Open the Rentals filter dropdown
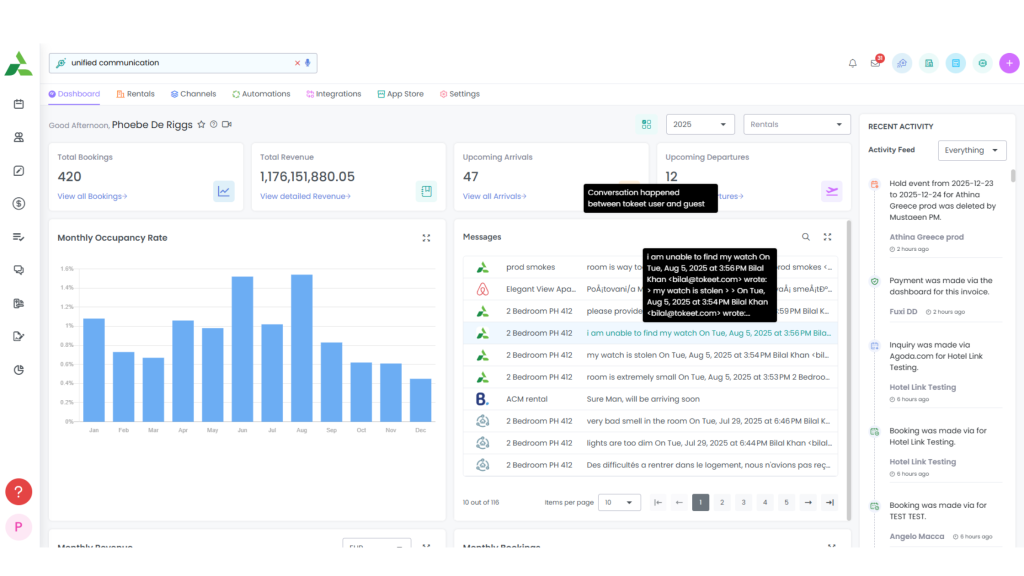The height and width of the screenshot is (576, 1024). [x=797, y=124]
